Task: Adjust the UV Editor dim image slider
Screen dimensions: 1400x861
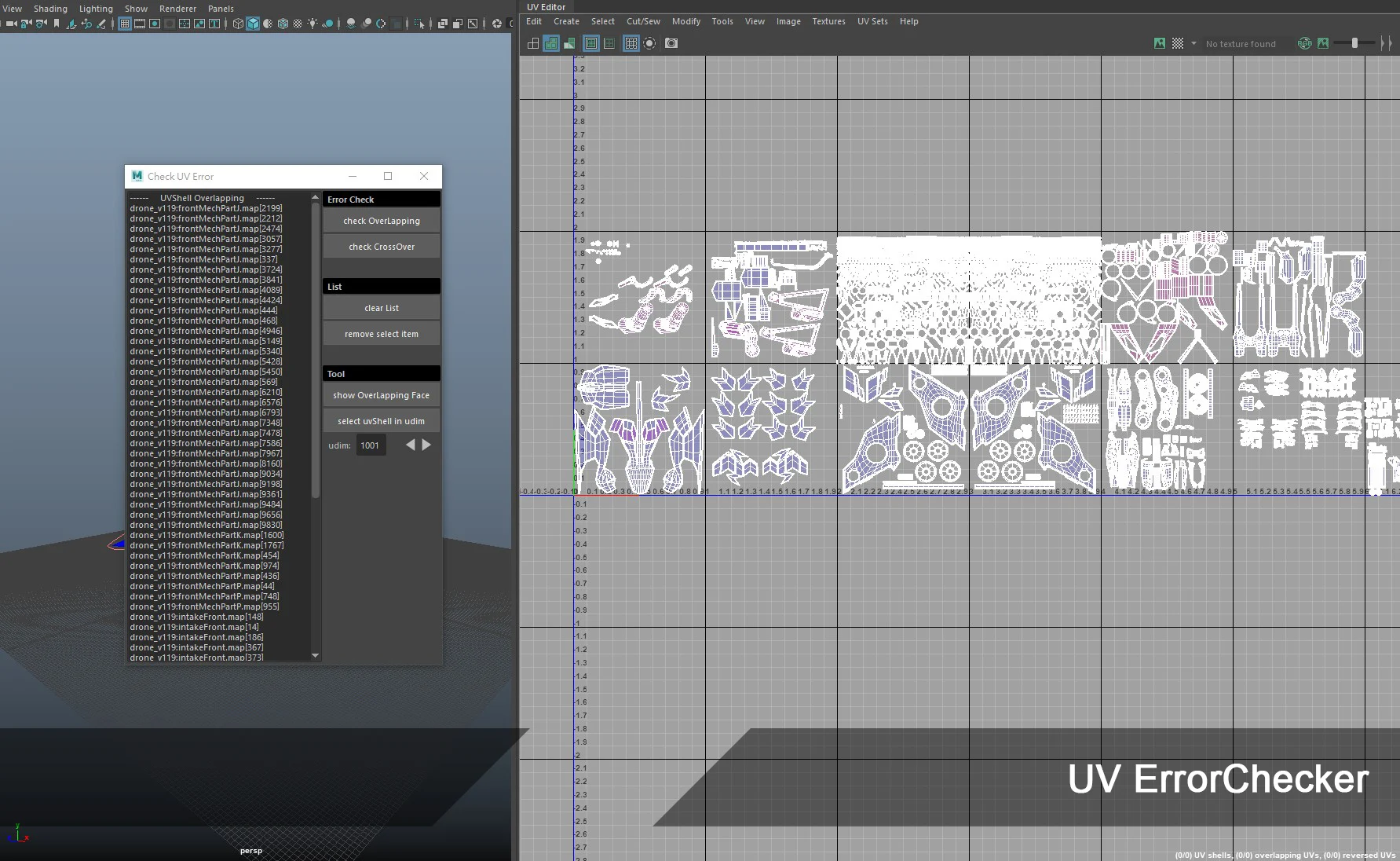Action: [1354, 43]
